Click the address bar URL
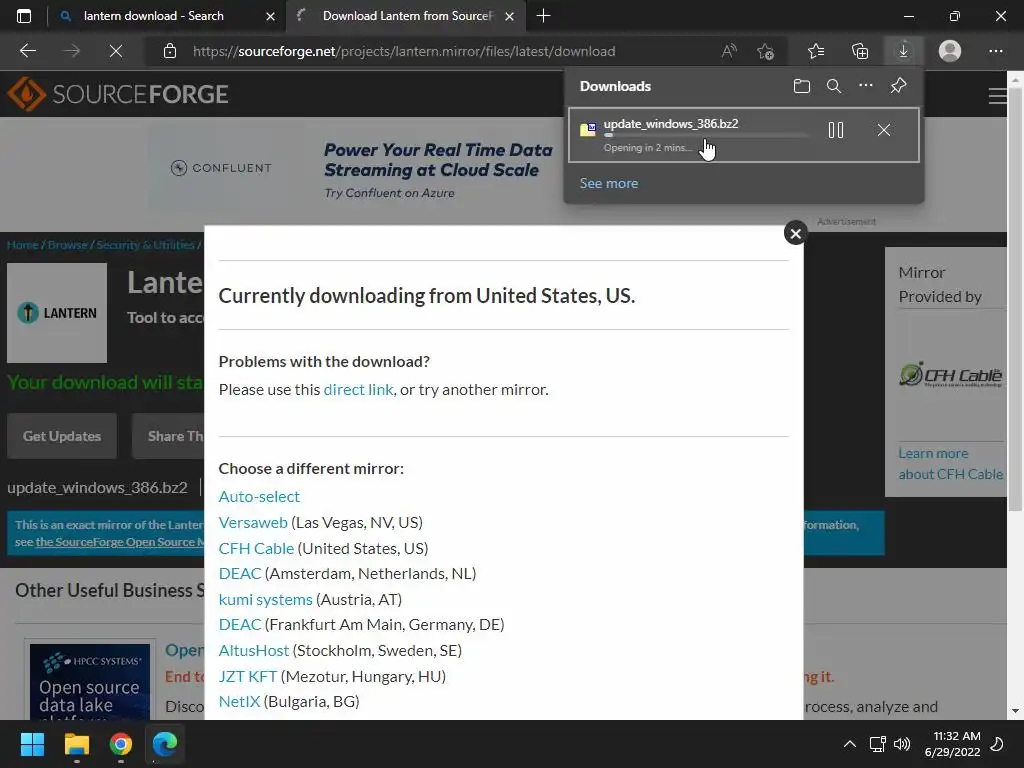1024x768 pixels. click(x=404, y=51)
